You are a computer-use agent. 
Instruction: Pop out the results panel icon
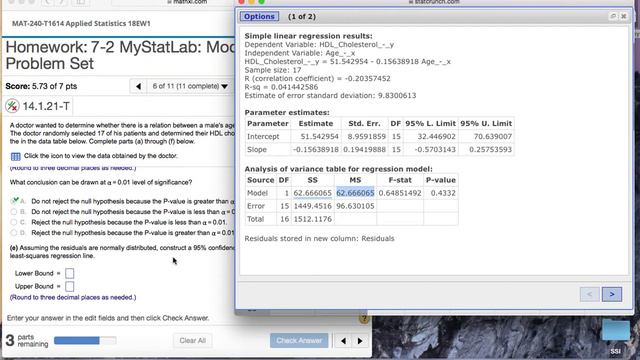(x=613, y=16)
